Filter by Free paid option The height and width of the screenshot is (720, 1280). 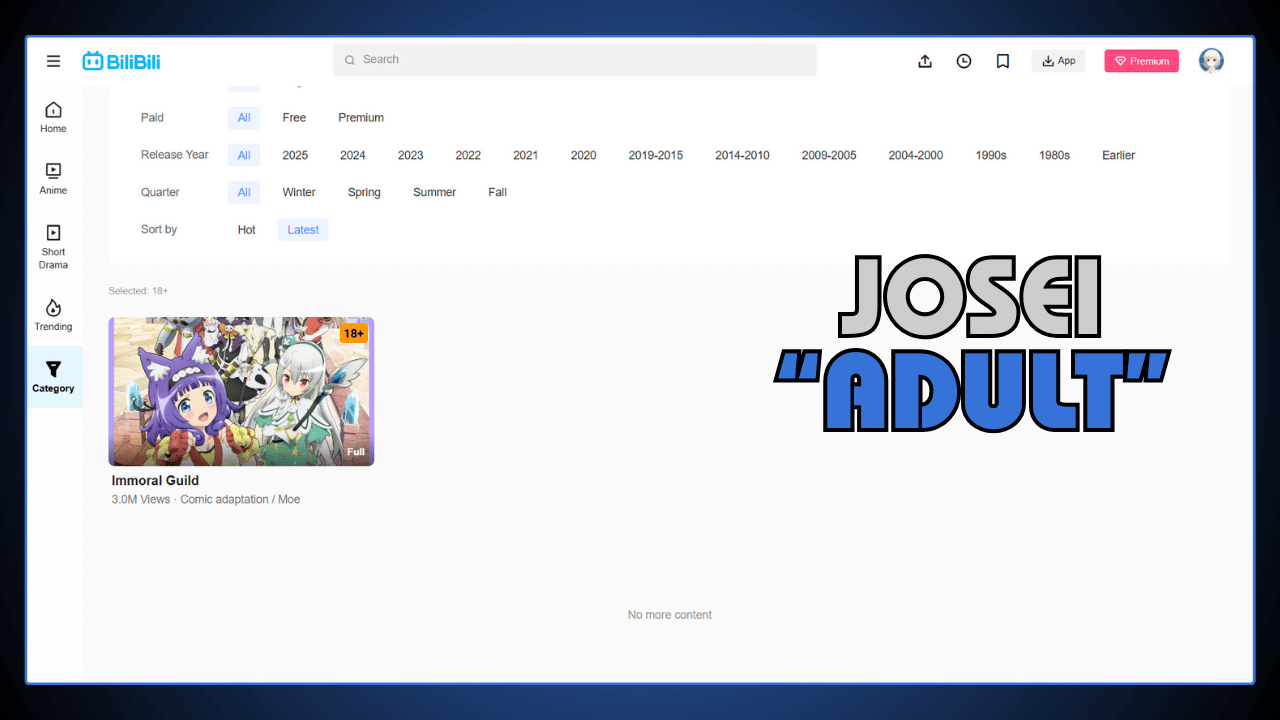point(293,117)
